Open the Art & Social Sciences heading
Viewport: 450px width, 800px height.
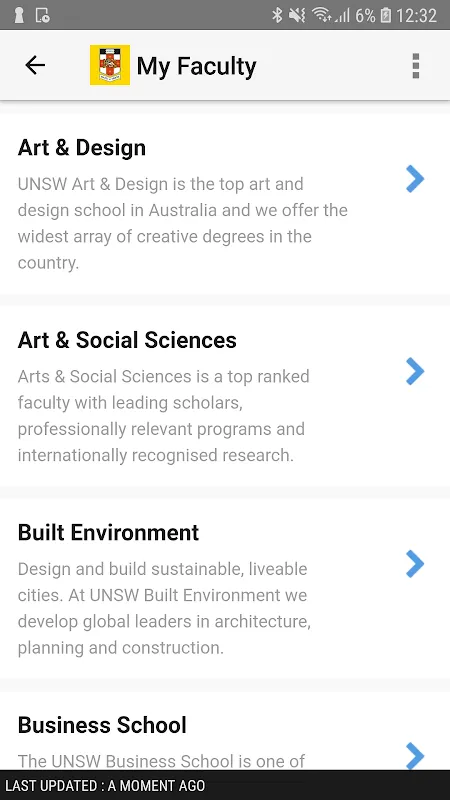(x=127, y=340)
